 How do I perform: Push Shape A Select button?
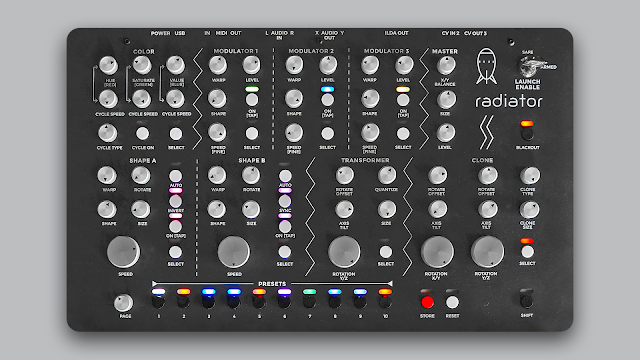[176, 252]
